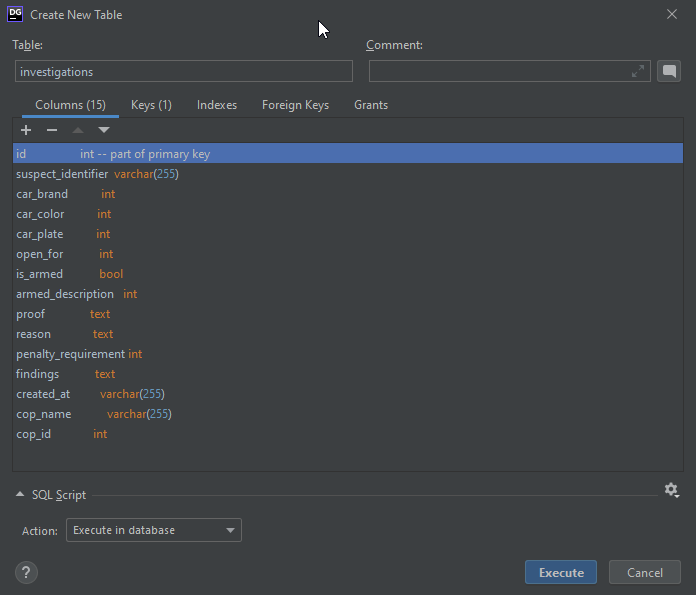This screenshot has width=696, height=595.
Task: Click the remove column minus icon
Action: [x=52, y=130]
